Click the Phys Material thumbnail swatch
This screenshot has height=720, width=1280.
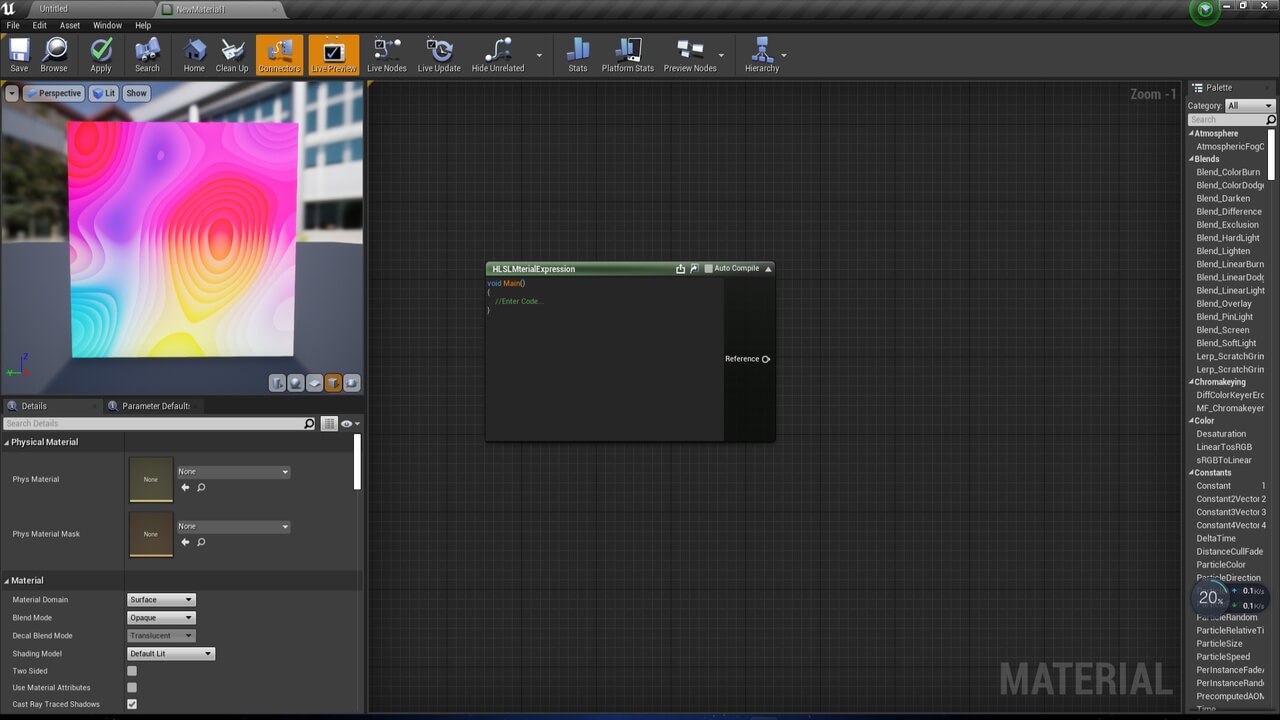click(151, 479)
